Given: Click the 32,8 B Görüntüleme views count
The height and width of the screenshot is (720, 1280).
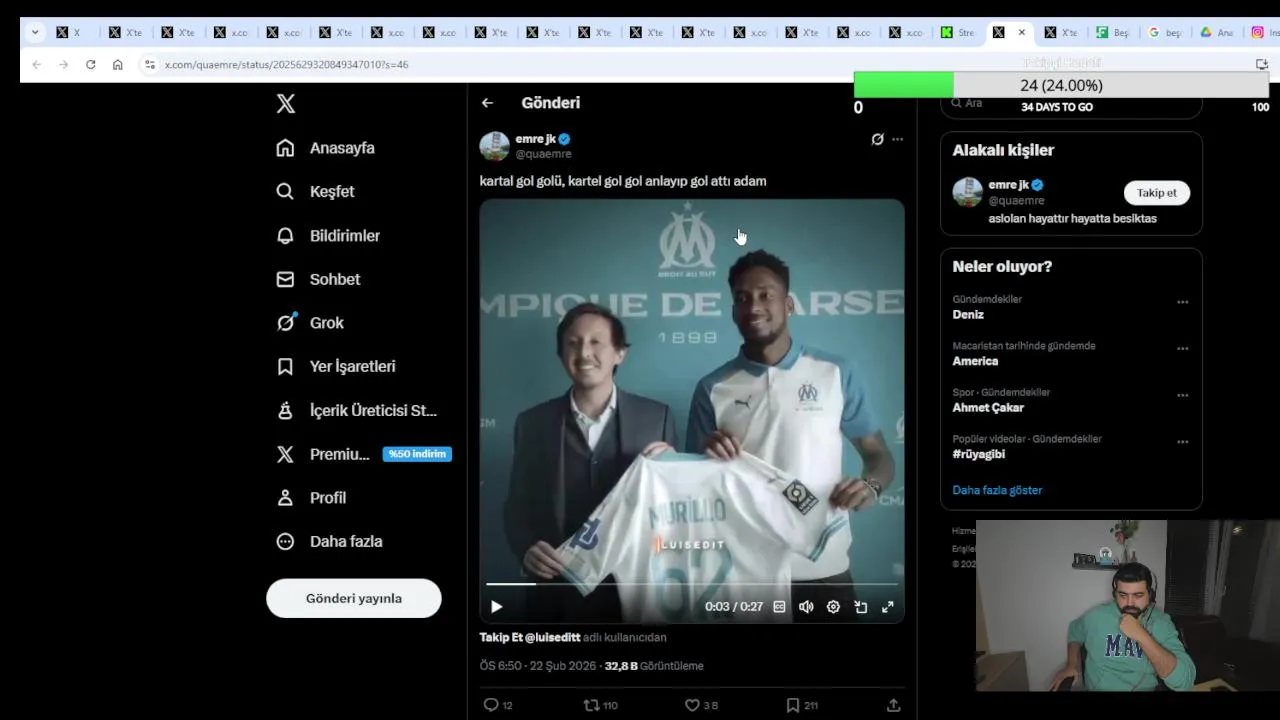Looking at the screenshot, I should point(654,666).
